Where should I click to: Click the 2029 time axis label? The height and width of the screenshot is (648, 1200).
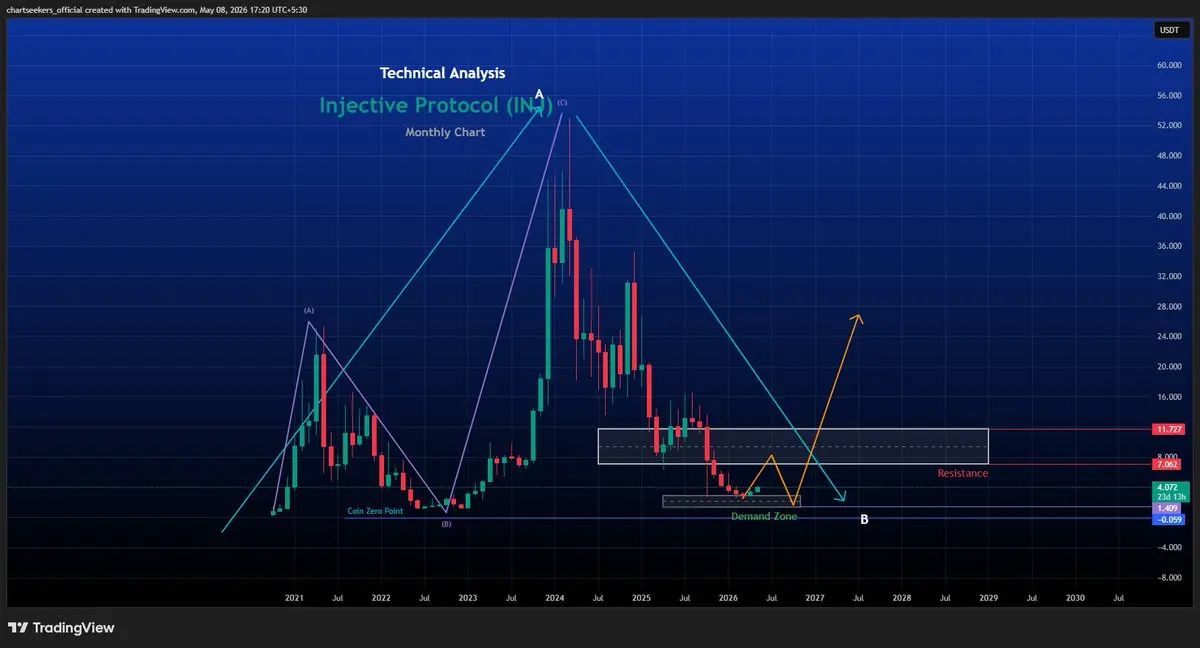(989, 597)
